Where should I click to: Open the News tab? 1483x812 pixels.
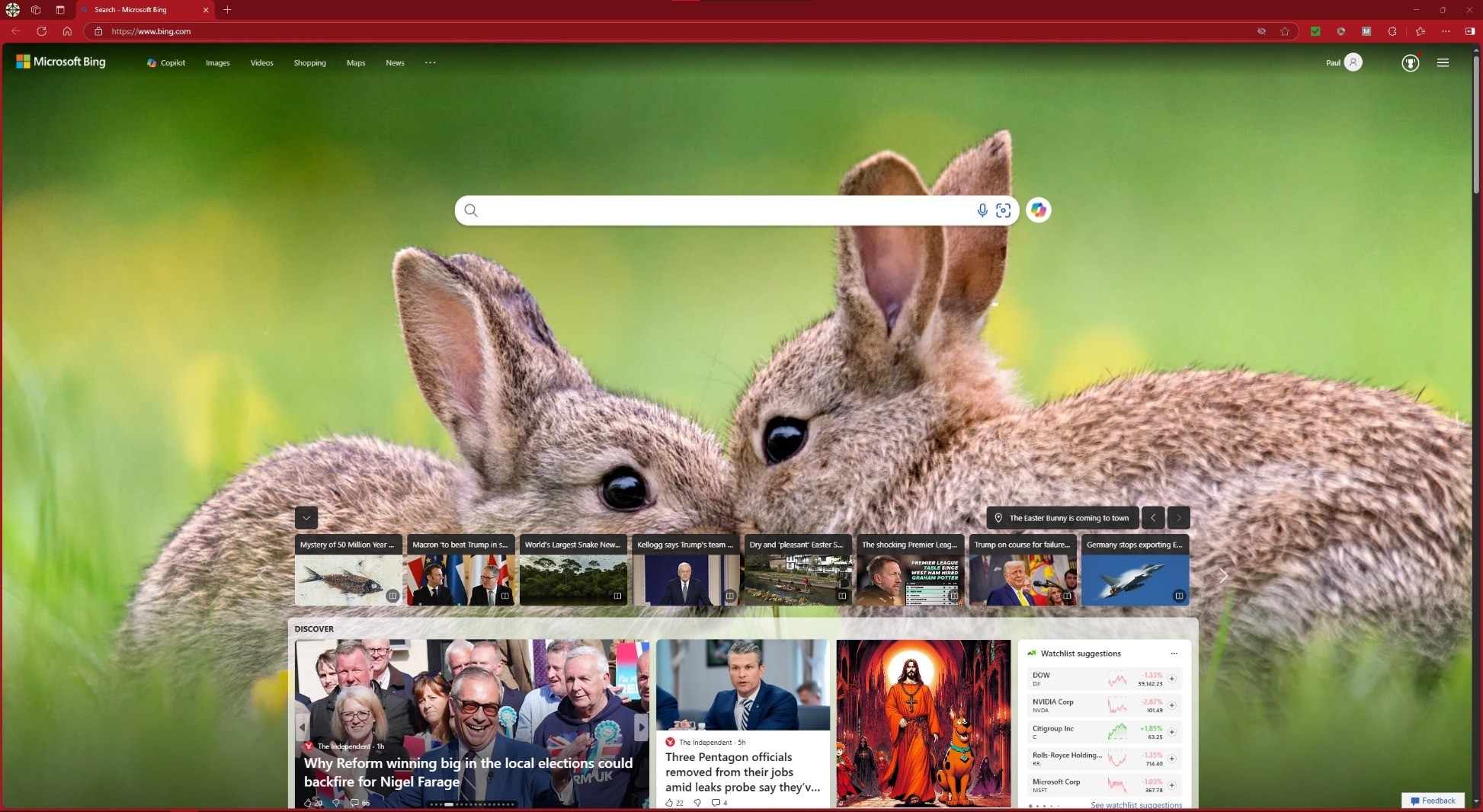pos(395,62)
